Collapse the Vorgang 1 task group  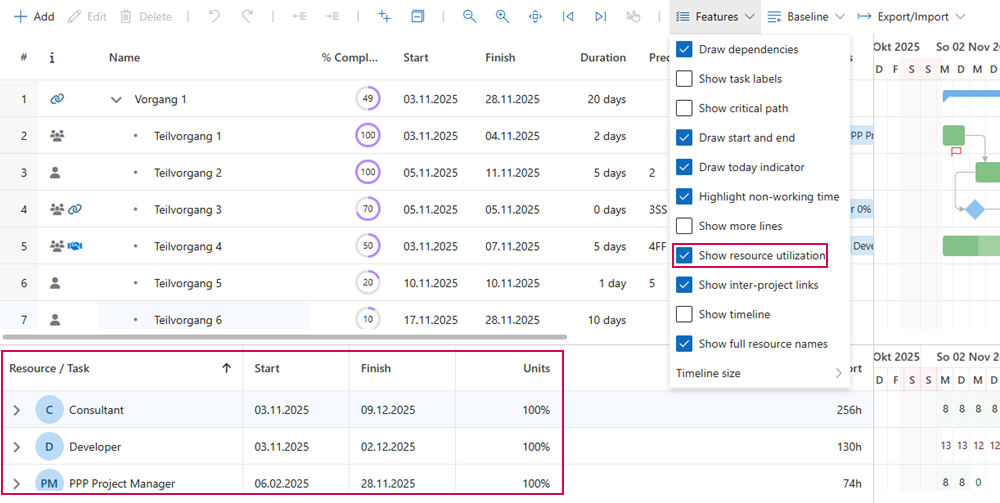coord(116,100)
